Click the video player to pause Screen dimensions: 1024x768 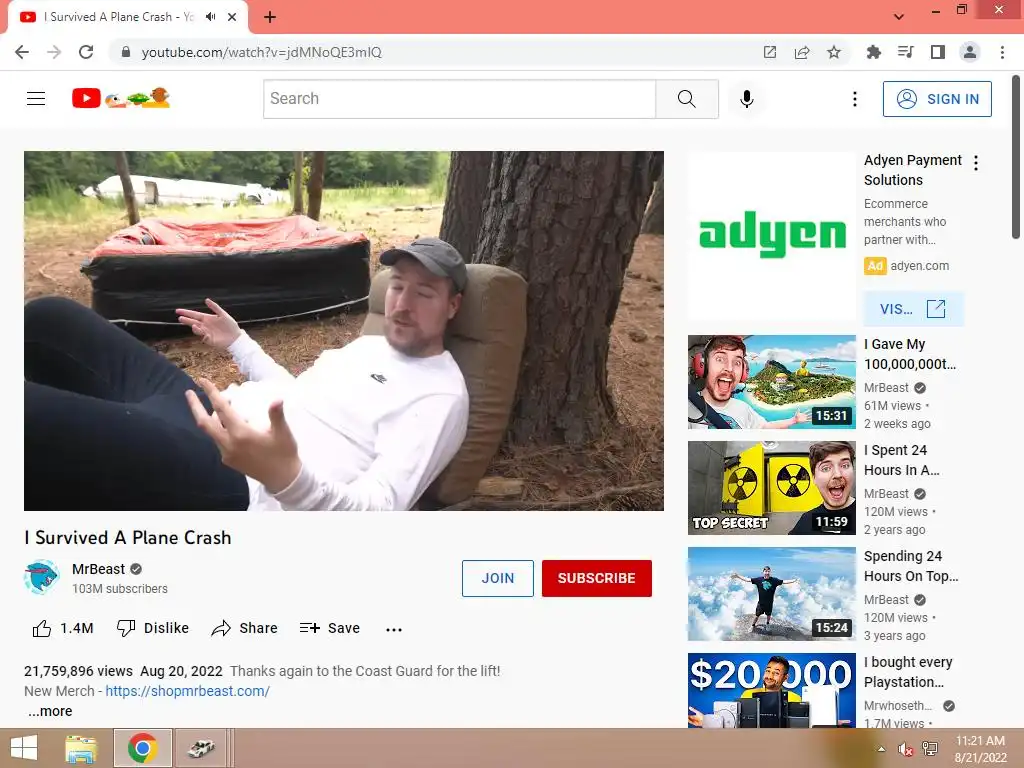pyautogui.click(x=344, y=331)
